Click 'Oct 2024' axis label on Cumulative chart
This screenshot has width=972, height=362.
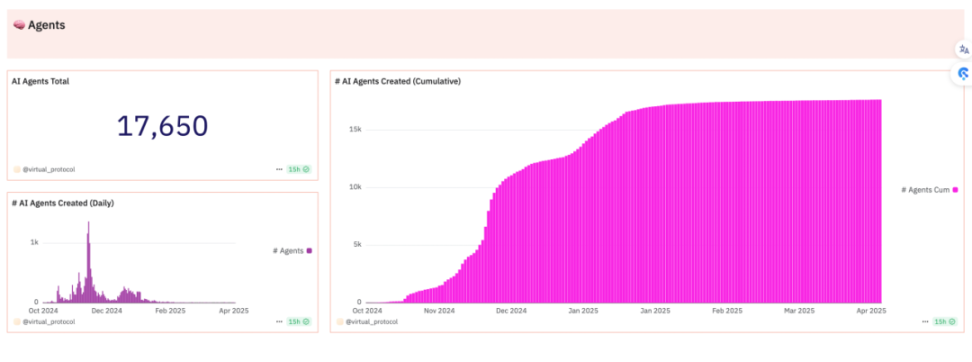(x=368, y=311)
